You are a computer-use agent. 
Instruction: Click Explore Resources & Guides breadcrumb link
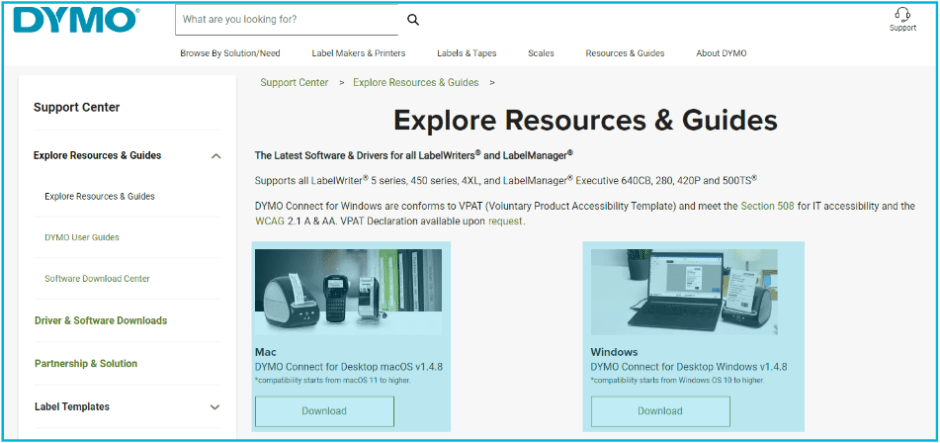pos(415,83)
